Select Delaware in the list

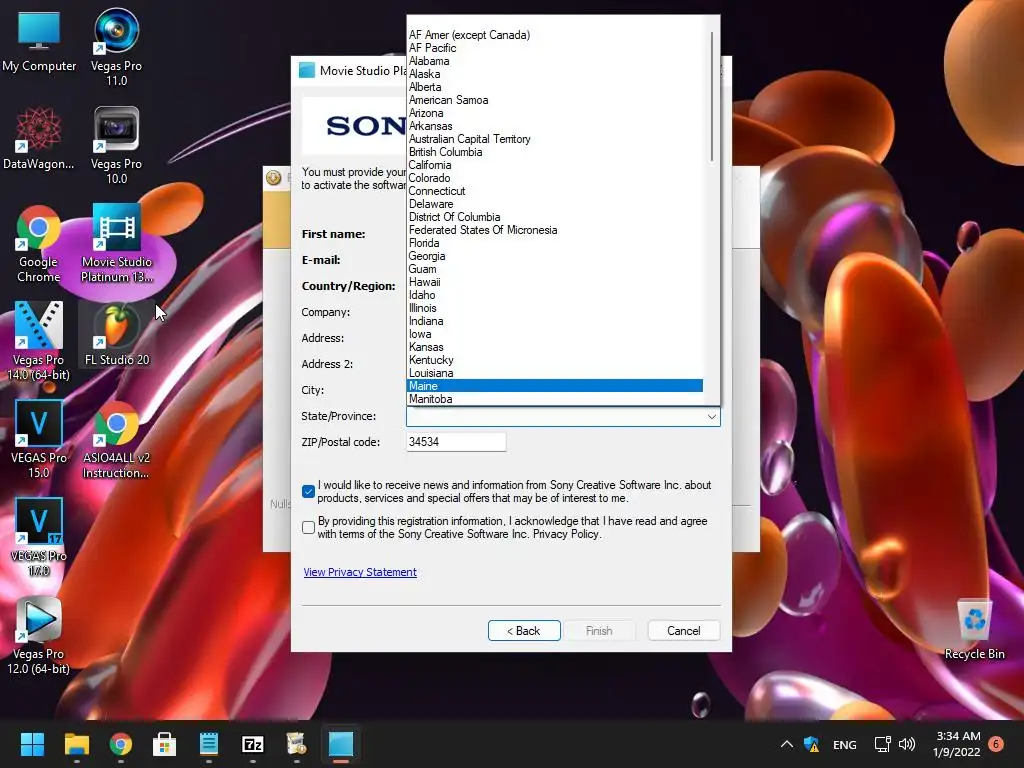(554, 204)
